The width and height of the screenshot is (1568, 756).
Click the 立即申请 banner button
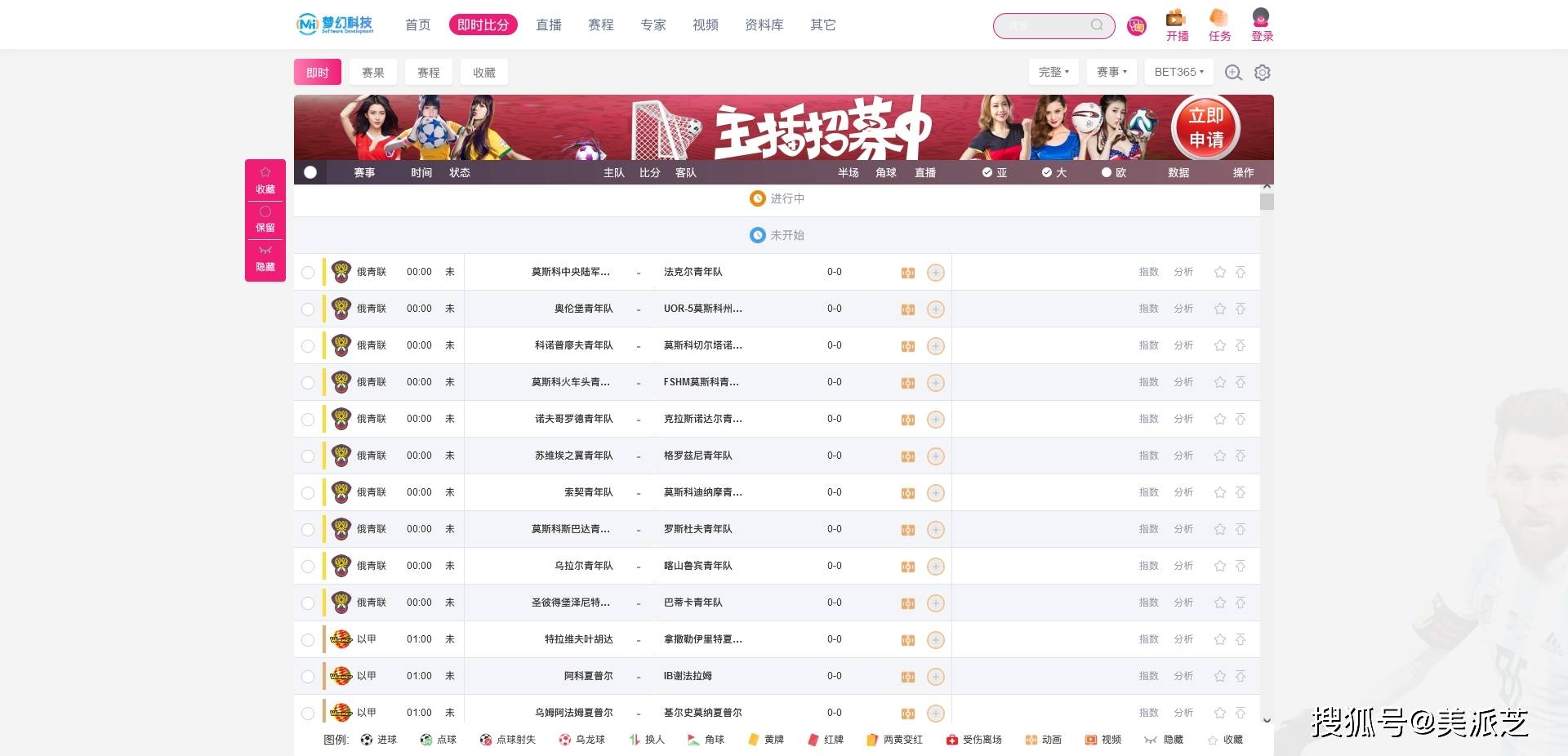coord(1205,128)
